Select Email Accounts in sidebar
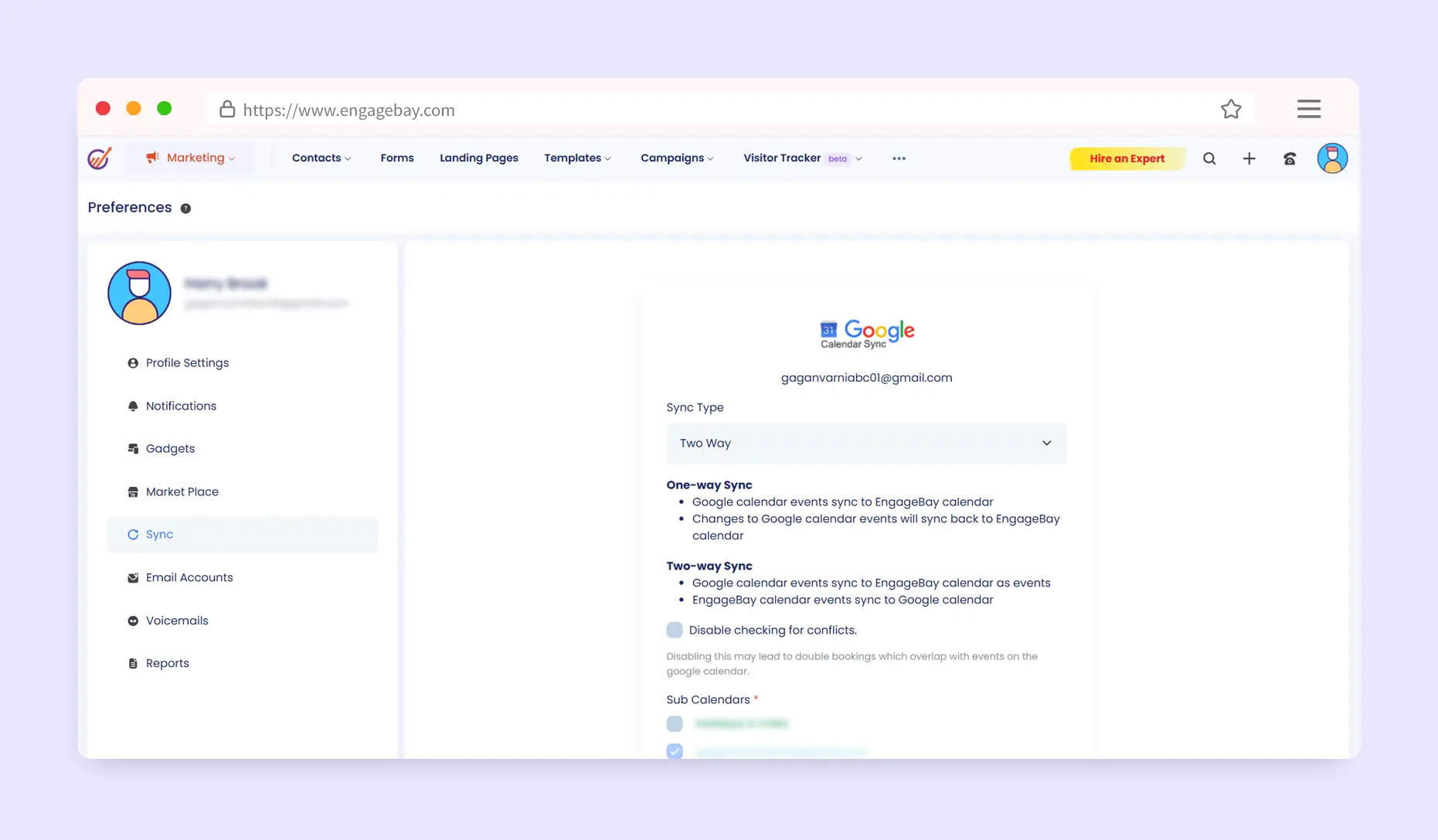The width and height of the screenshot is (1438, 840). [x=189, y=578]
